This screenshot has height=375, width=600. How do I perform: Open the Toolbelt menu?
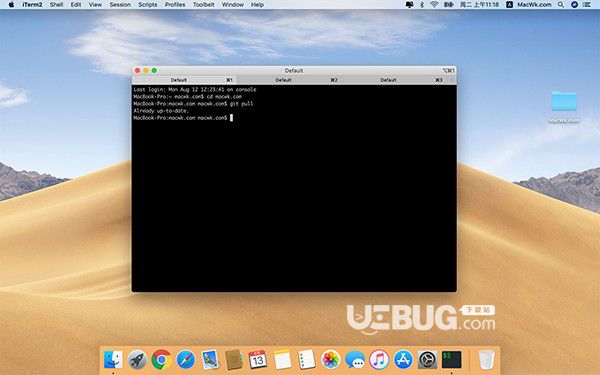pos(204,5)
